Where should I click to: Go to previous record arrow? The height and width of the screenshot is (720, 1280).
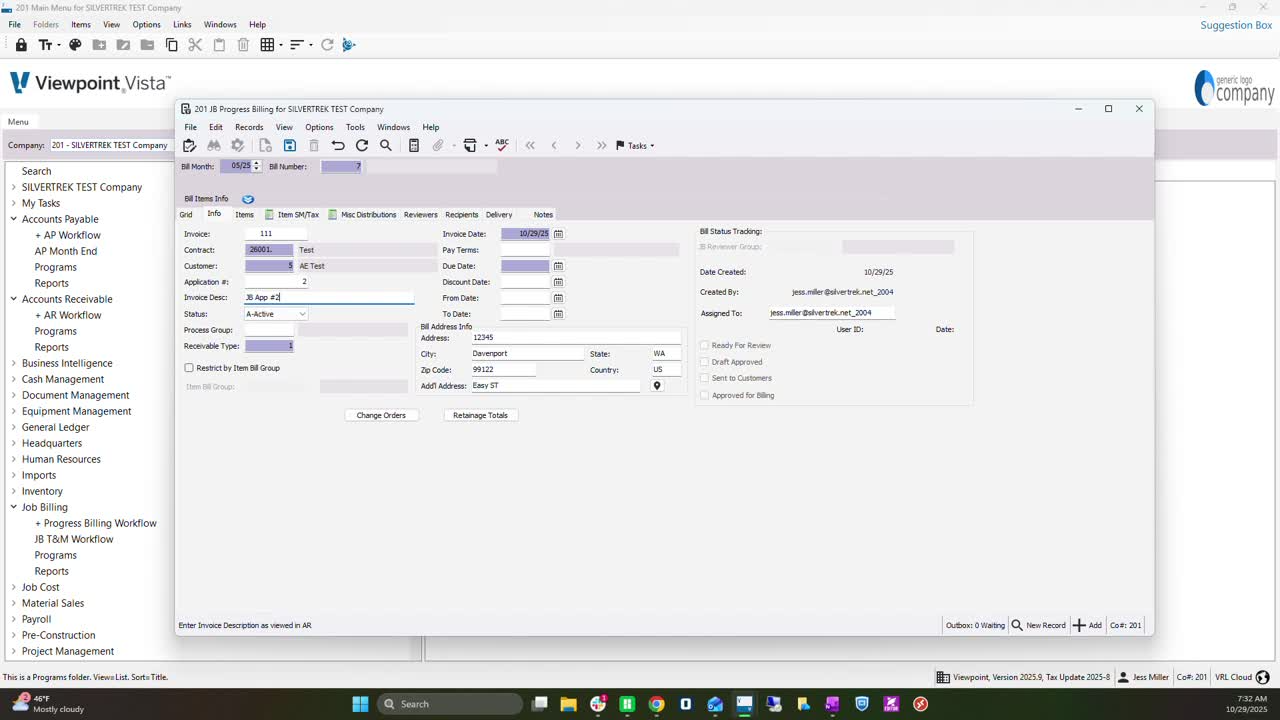coord(554,146)
